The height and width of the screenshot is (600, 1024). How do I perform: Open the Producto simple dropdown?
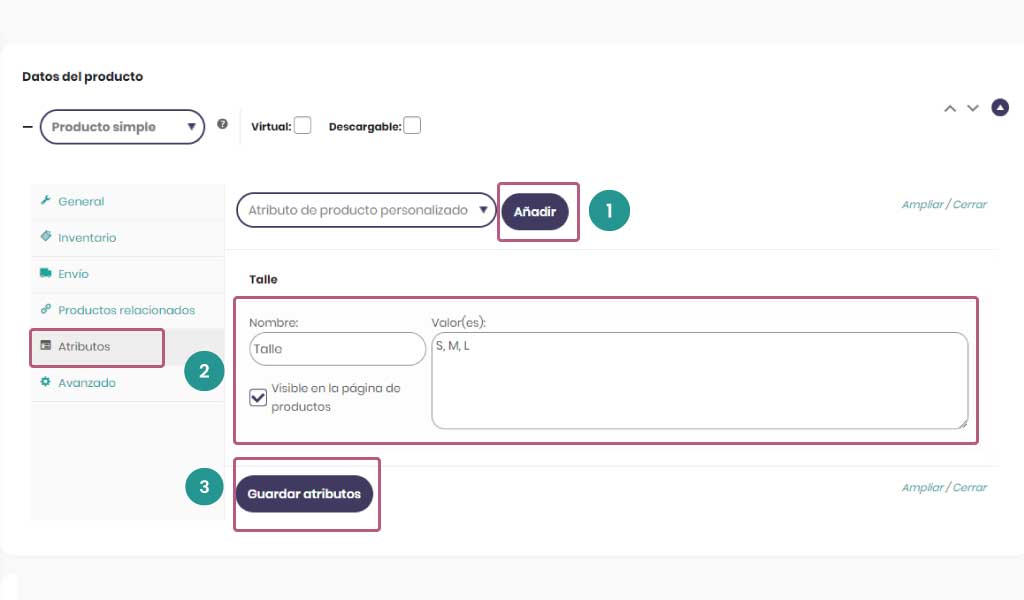[122, 127]
